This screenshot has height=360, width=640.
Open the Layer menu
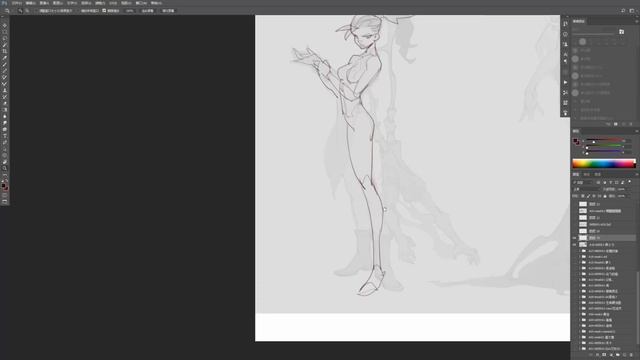coord(58,3)
